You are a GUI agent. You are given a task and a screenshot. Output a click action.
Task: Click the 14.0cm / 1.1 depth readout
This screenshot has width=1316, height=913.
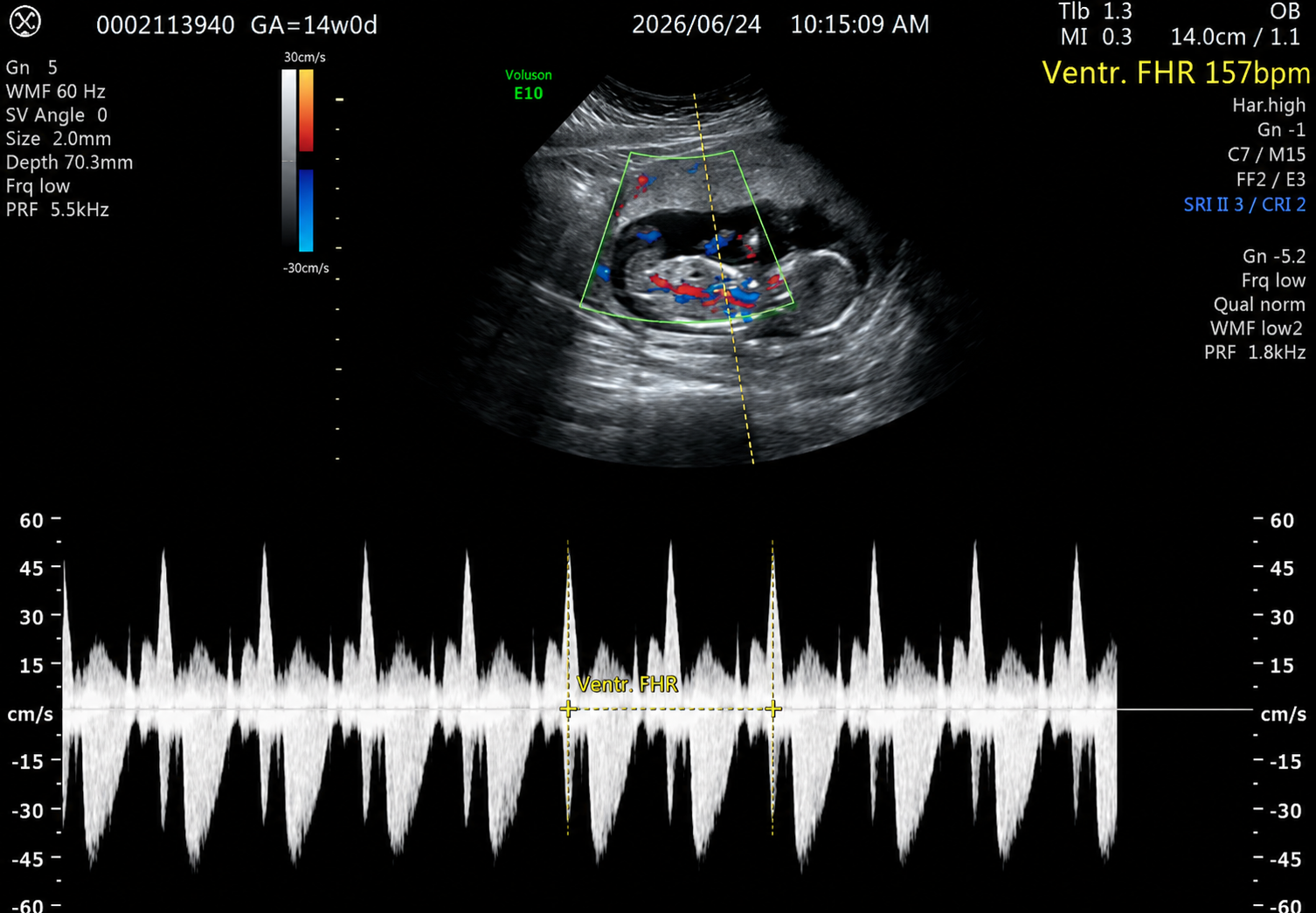point(1236,37)
